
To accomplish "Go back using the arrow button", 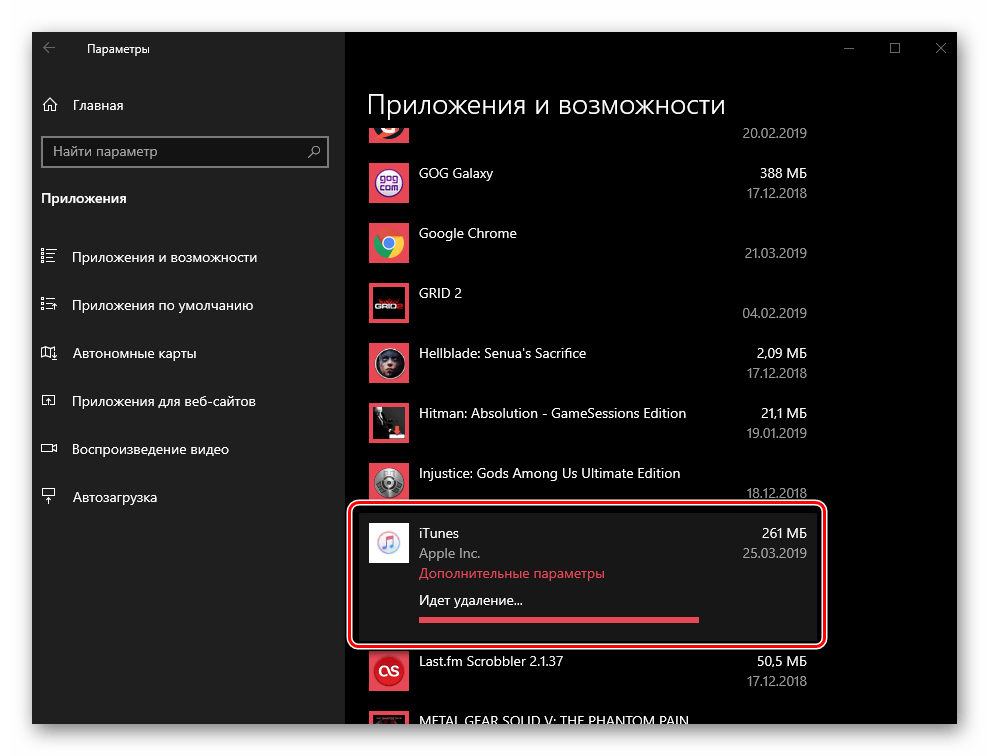I will 49,48.
